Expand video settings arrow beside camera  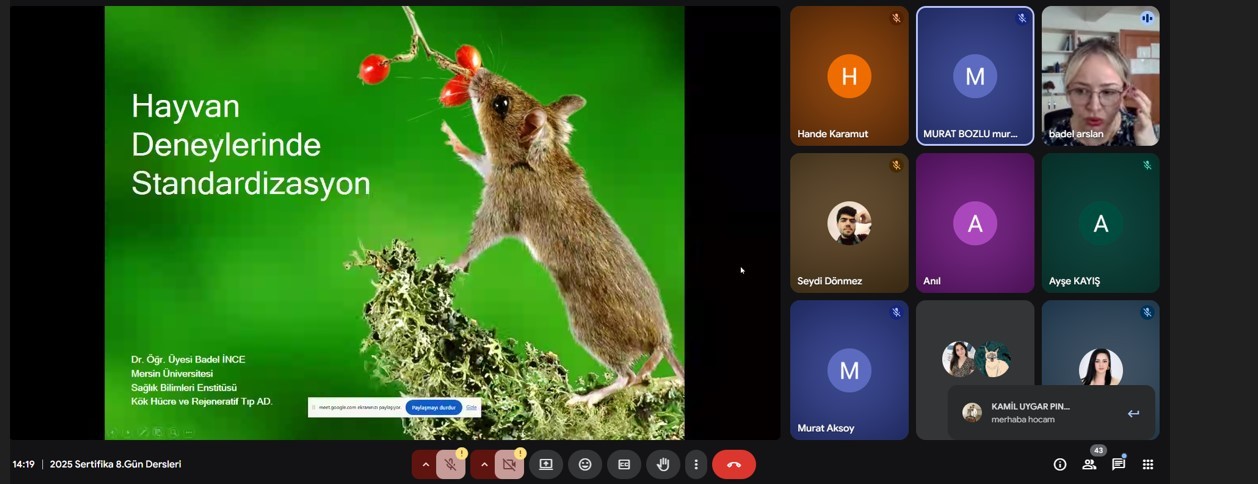tap(484, 464)
